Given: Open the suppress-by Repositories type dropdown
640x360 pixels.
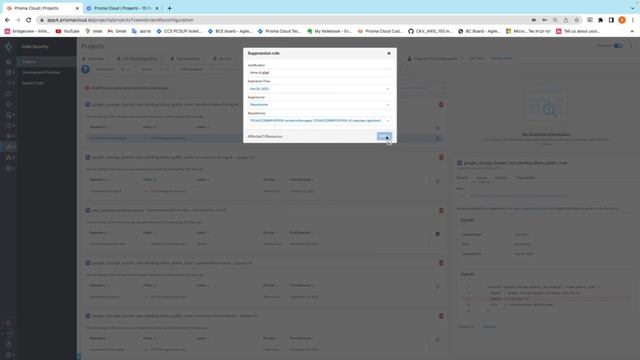Looking at the screenshot, I should point(319,104).
